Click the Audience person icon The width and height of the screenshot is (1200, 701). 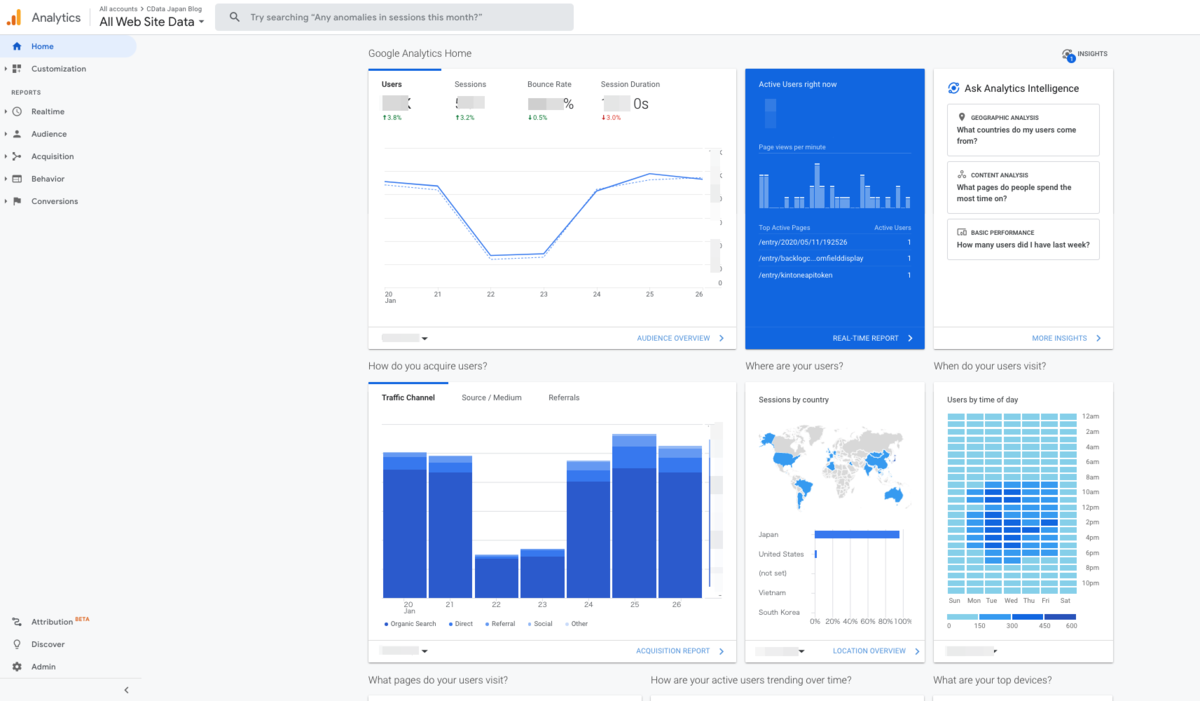17,134
